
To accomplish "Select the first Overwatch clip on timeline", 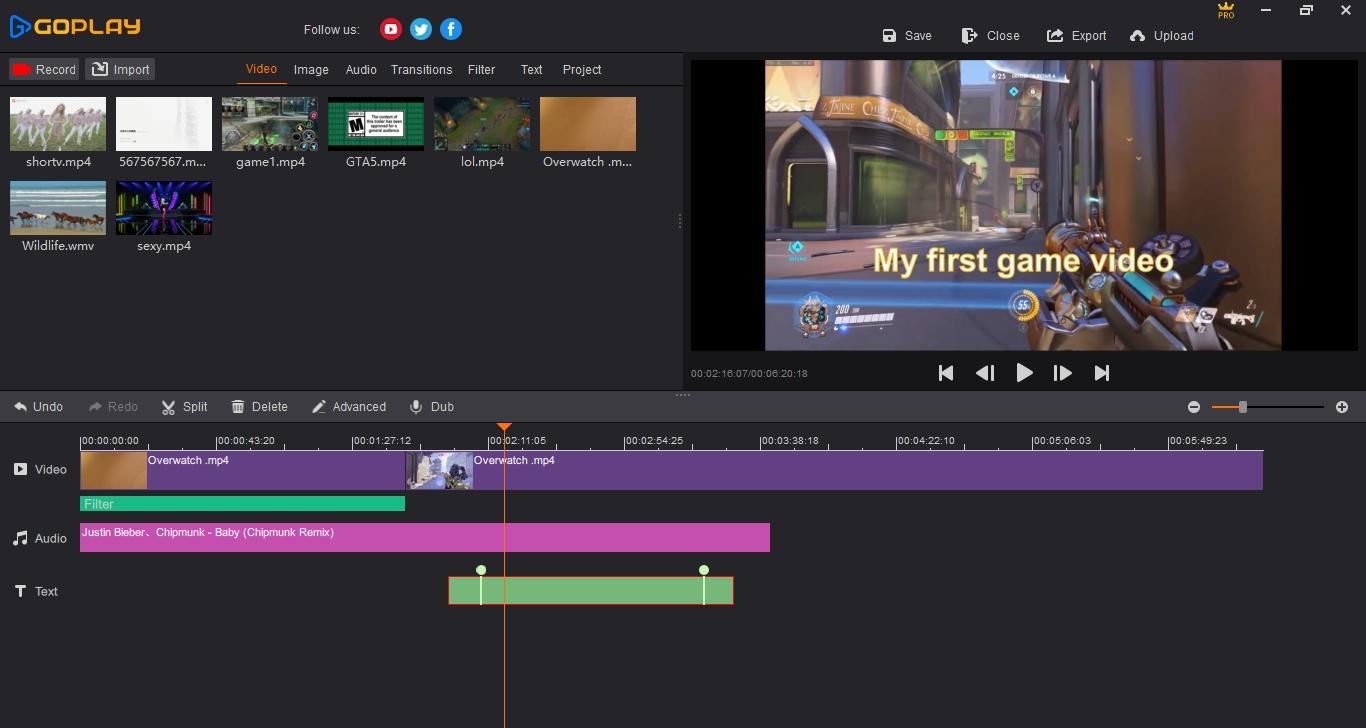I will click(x=243, y=471).
